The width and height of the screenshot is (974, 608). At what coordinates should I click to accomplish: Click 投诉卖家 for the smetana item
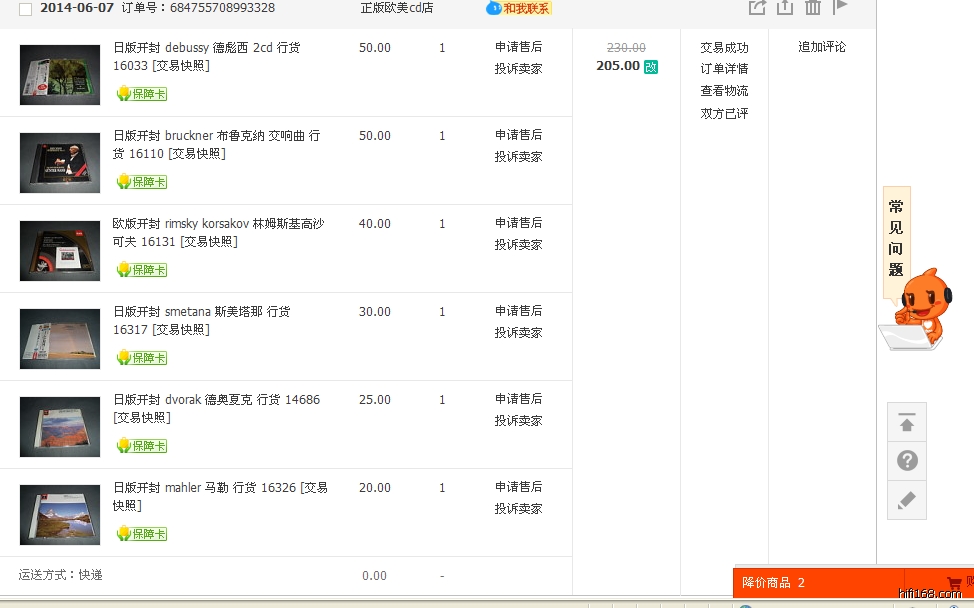coord(518,333)
